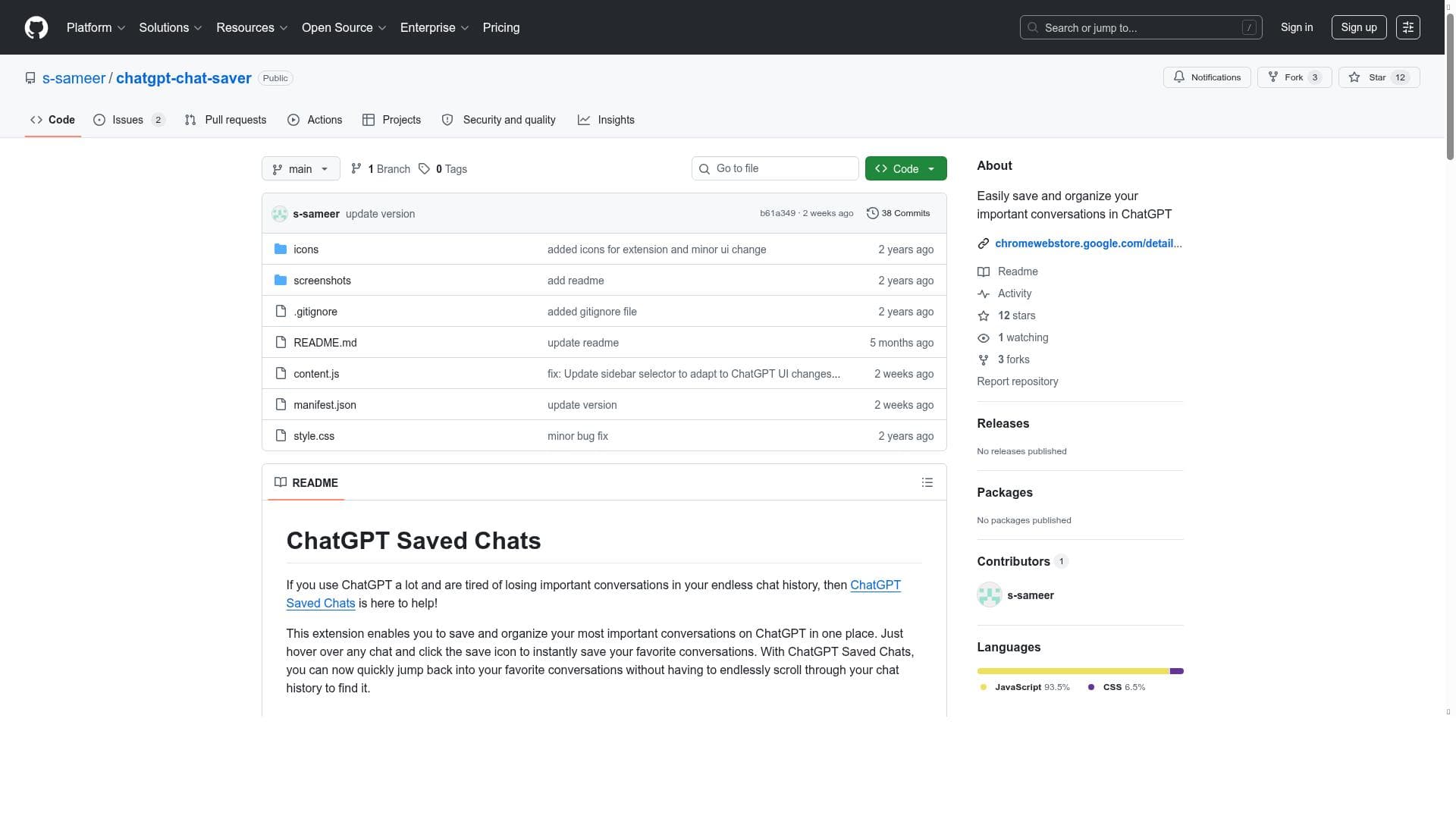Open the main branch selector dropdown

pos(301,168)
